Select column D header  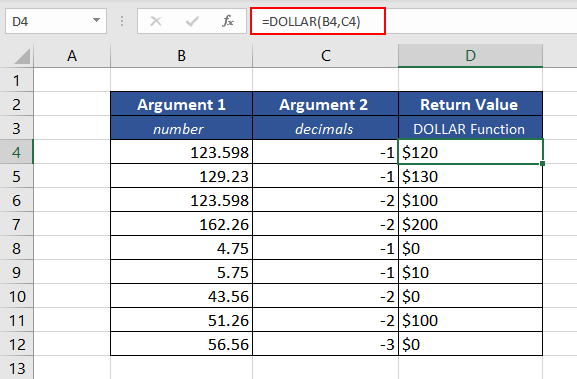tap(470, 56)
